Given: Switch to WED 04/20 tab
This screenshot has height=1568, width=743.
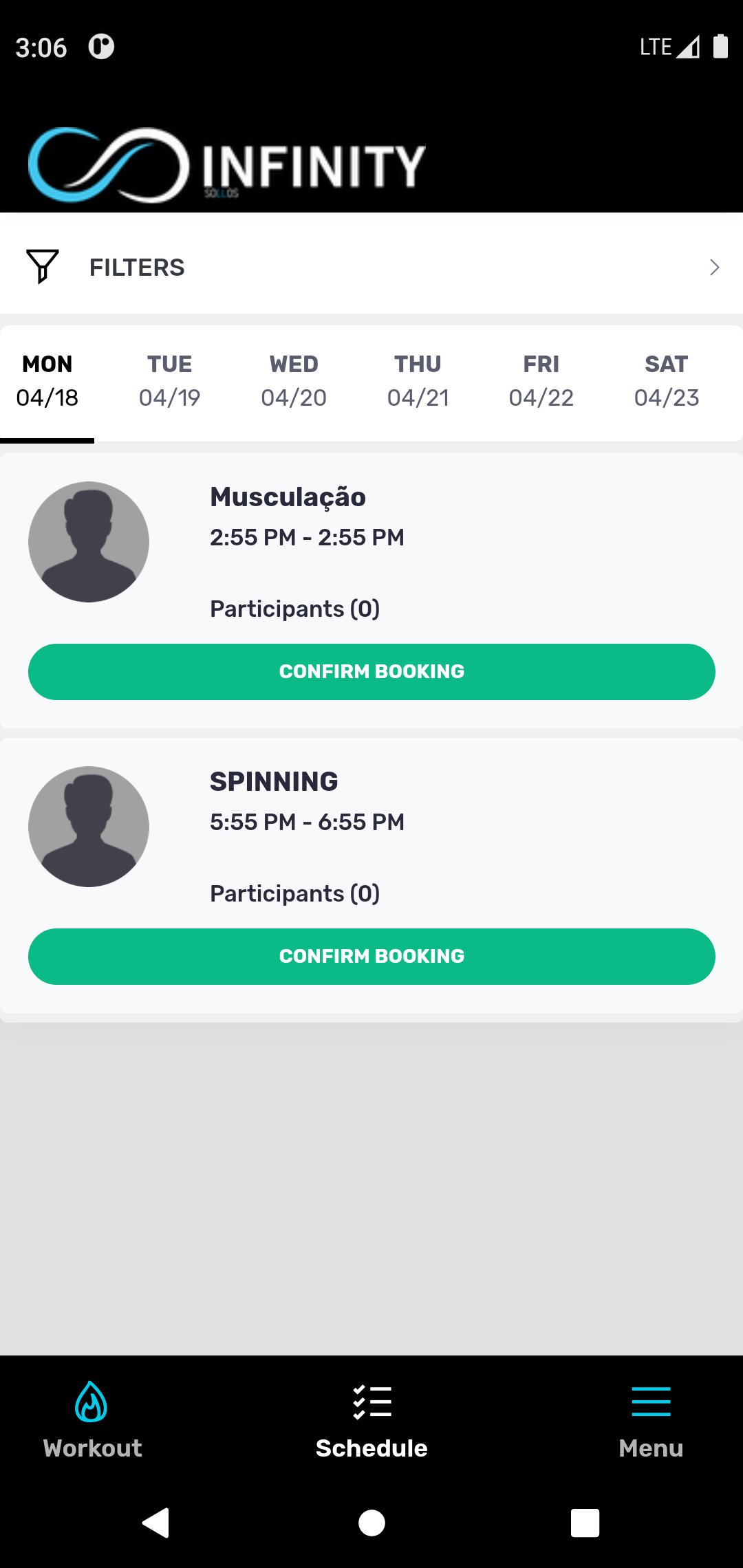Looking at the screenshot, I should [x=294, y=381].
